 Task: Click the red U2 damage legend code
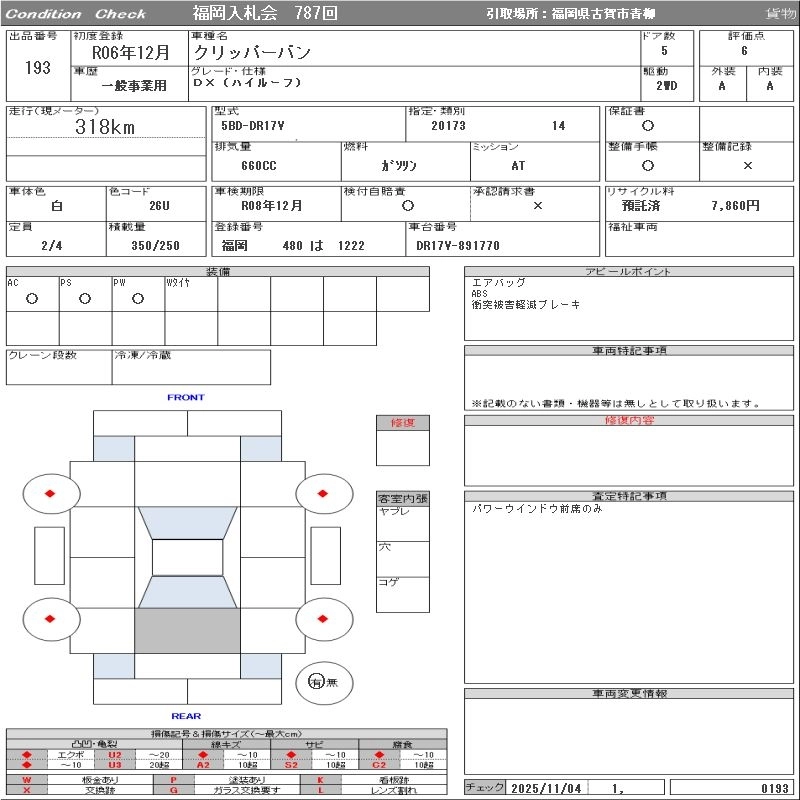coord(115,755)
